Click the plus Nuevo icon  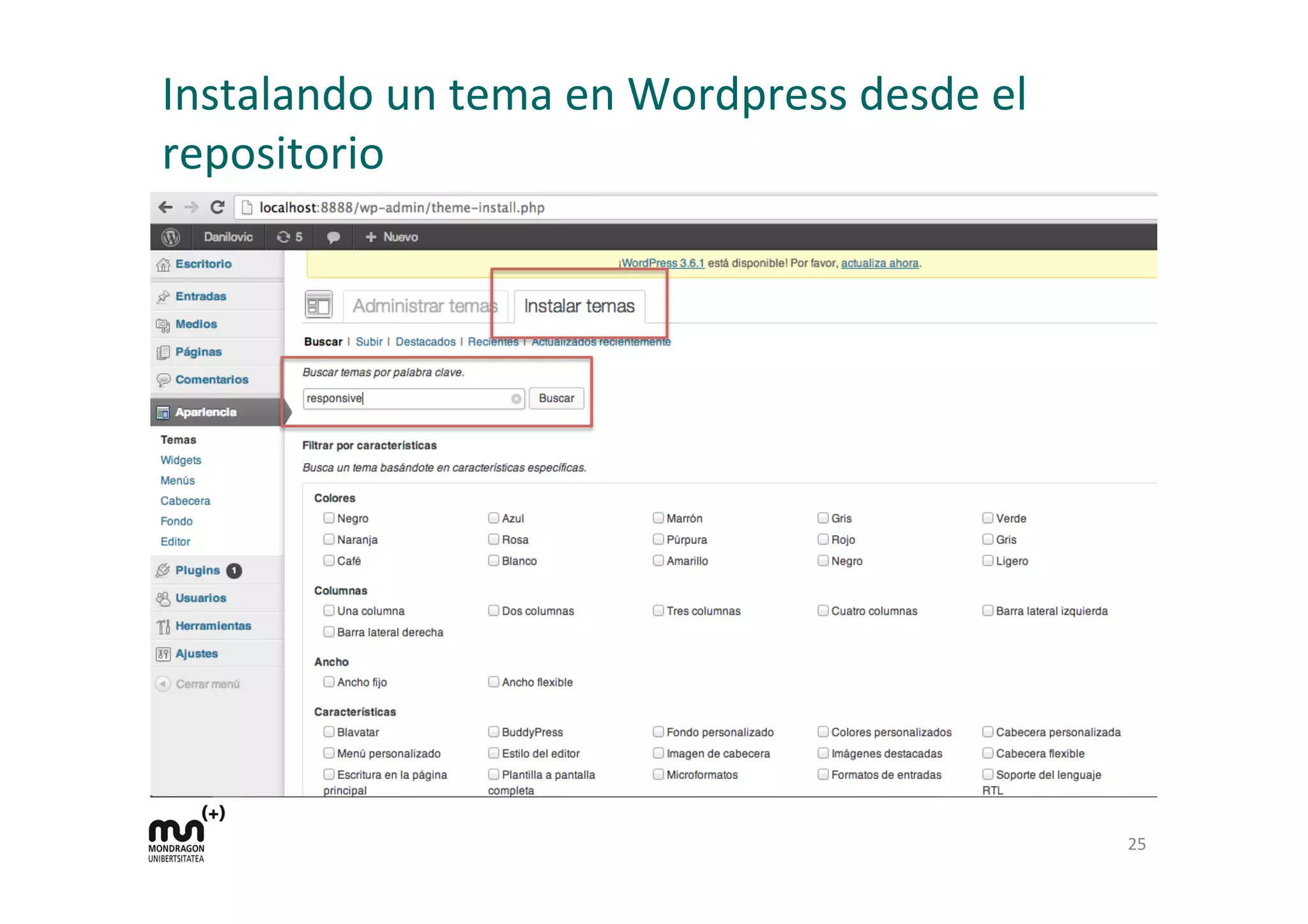(x=370, y=237)
